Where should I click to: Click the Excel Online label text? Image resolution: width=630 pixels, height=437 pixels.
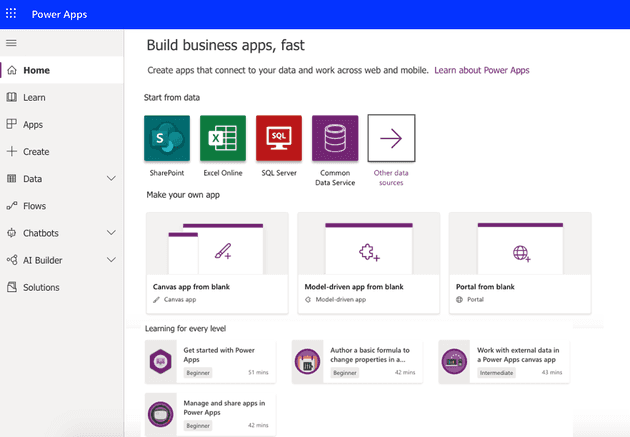click(x=223, y=173)
